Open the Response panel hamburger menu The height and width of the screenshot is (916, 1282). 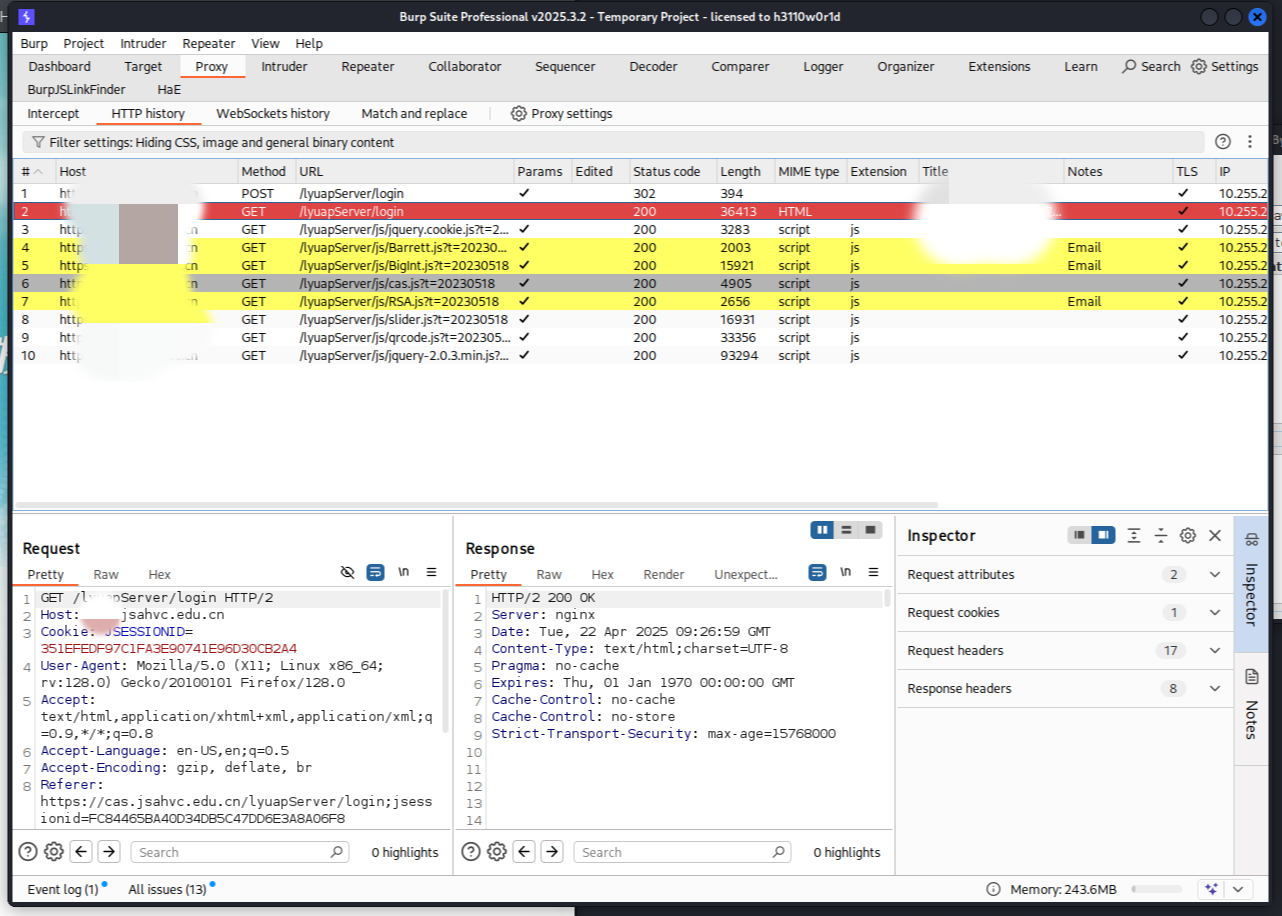pos(873,572)
